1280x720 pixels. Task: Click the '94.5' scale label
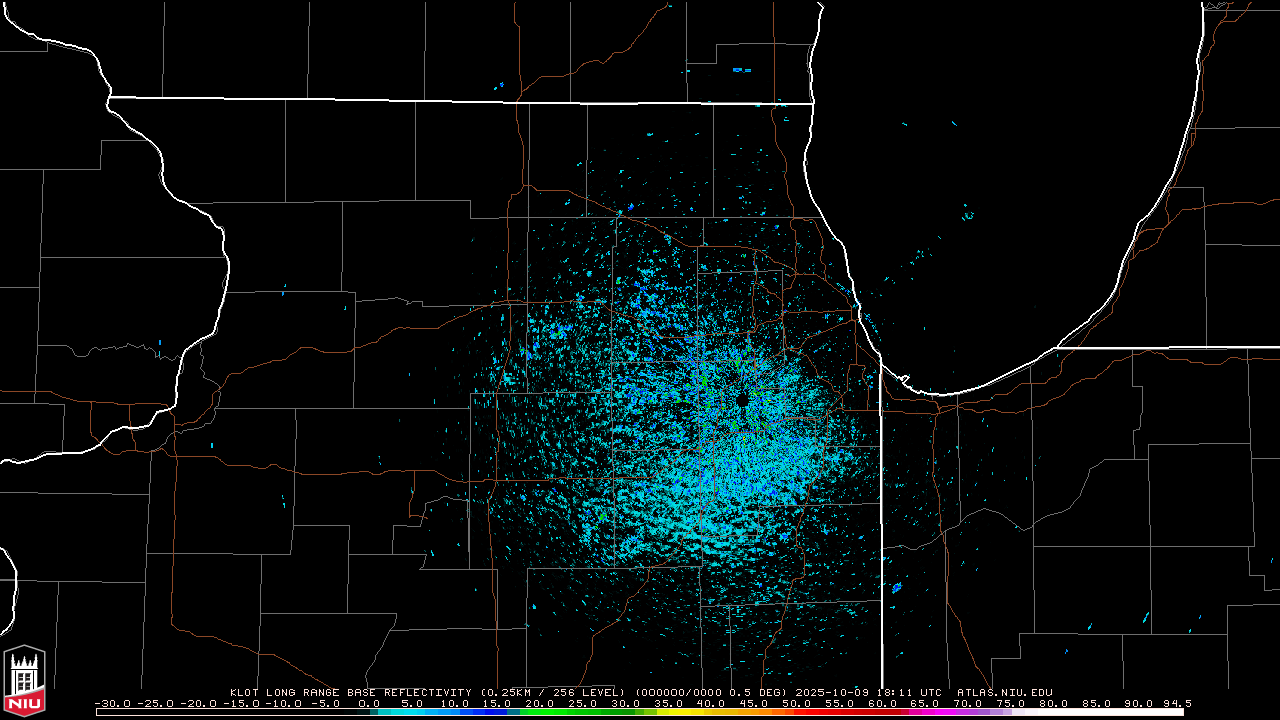point(1177,703)
